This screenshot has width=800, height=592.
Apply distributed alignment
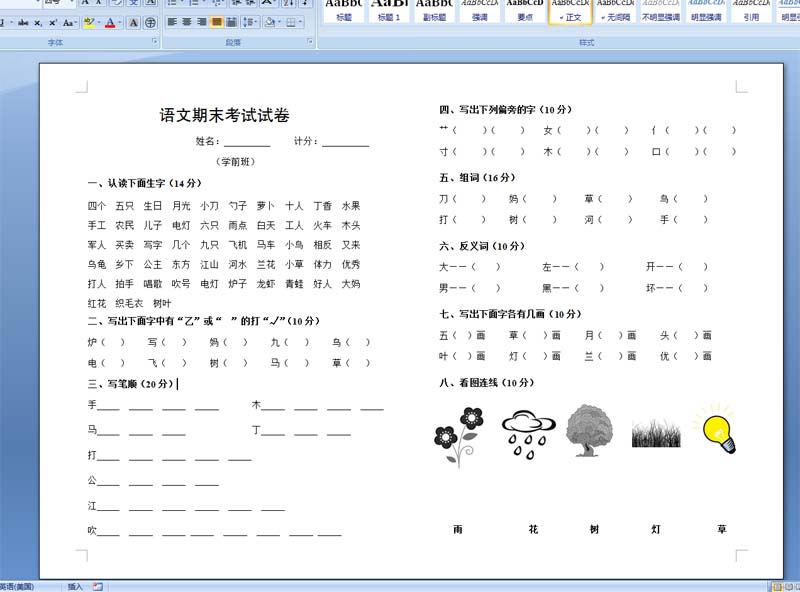tap(231, 22)
